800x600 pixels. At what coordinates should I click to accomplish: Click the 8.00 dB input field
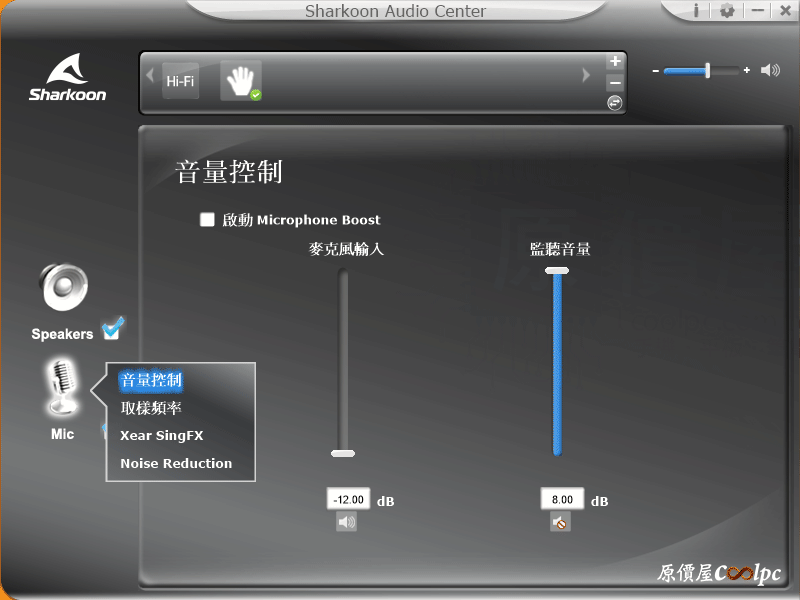coord(562,499)
